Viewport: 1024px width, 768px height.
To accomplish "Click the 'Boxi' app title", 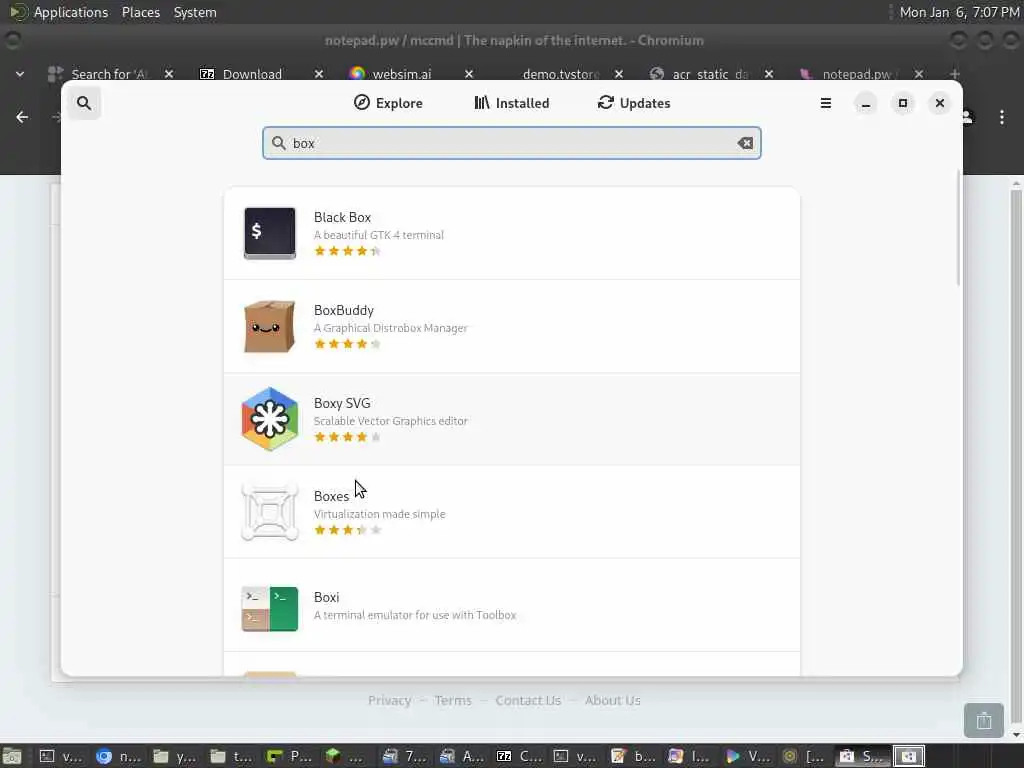I will click(326, 598).
